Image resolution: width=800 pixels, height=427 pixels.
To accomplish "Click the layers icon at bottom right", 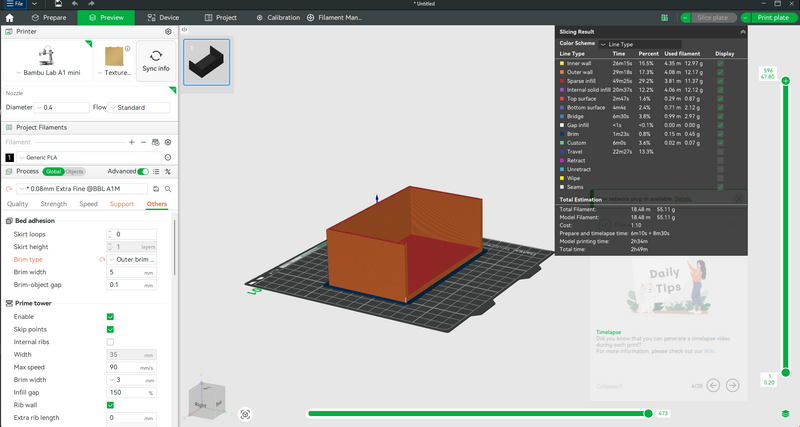I will [786, 413].
